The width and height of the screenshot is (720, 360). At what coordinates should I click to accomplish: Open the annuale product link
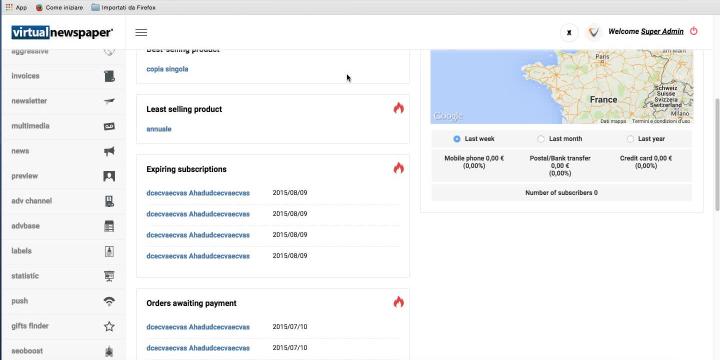(x=159, y=129)
